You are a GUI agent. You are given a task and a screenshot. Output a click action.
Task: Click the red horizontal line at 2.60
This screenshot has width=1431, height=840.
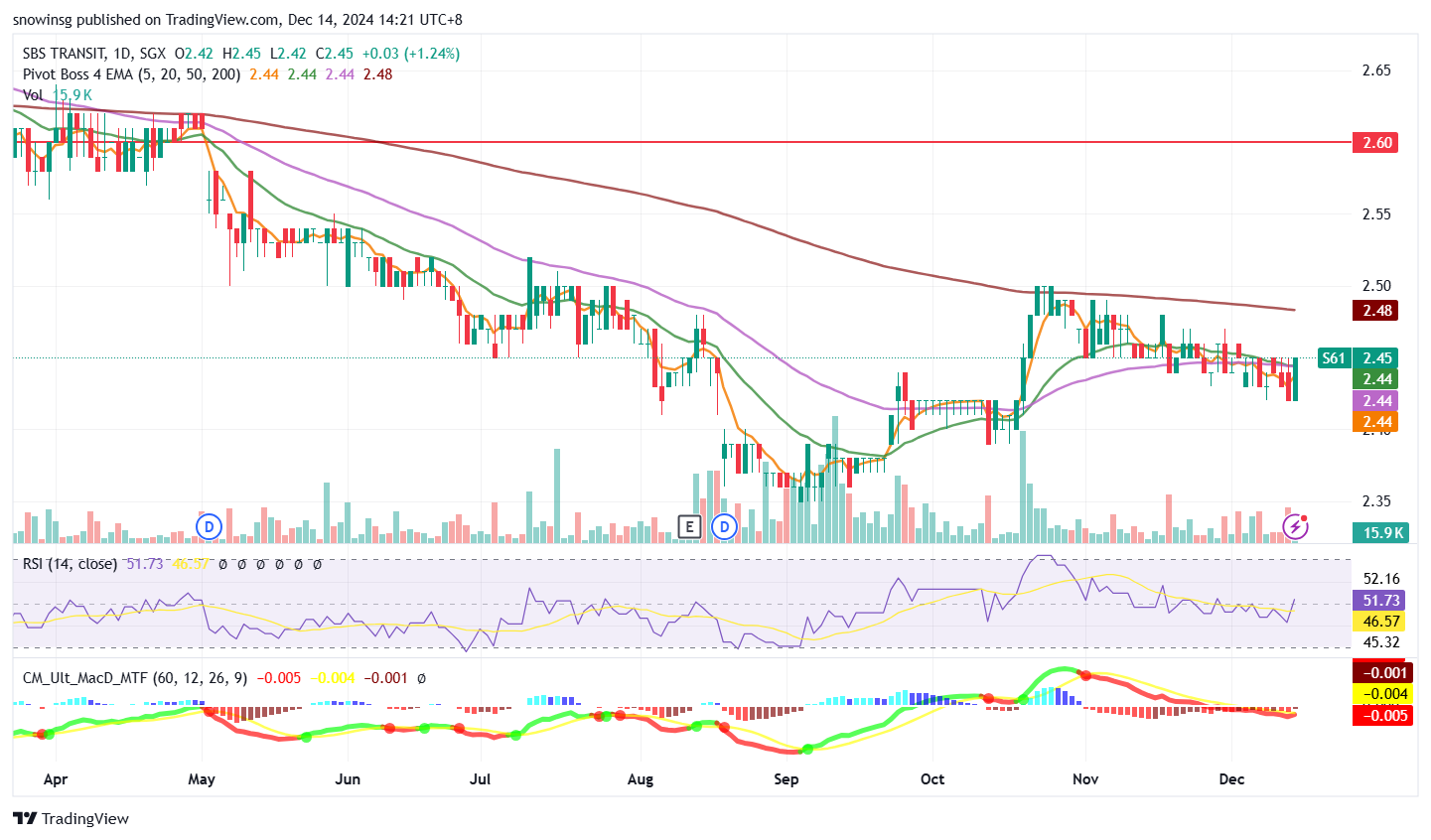click(x=681, y=142)
